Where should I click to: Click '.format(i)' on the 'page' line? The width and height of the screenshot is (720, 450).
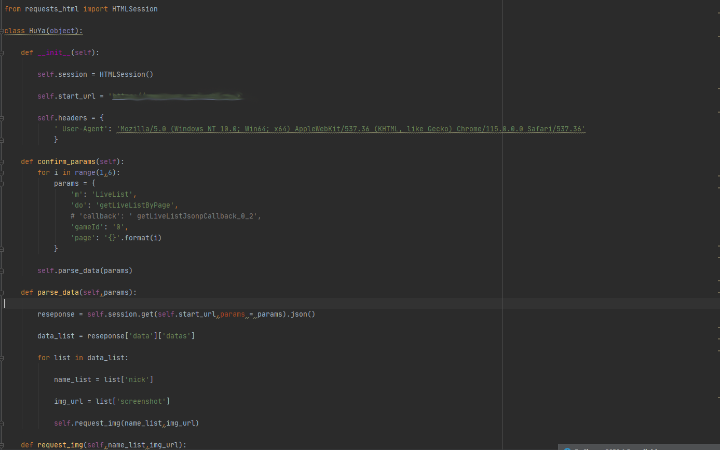click(141, 238)
